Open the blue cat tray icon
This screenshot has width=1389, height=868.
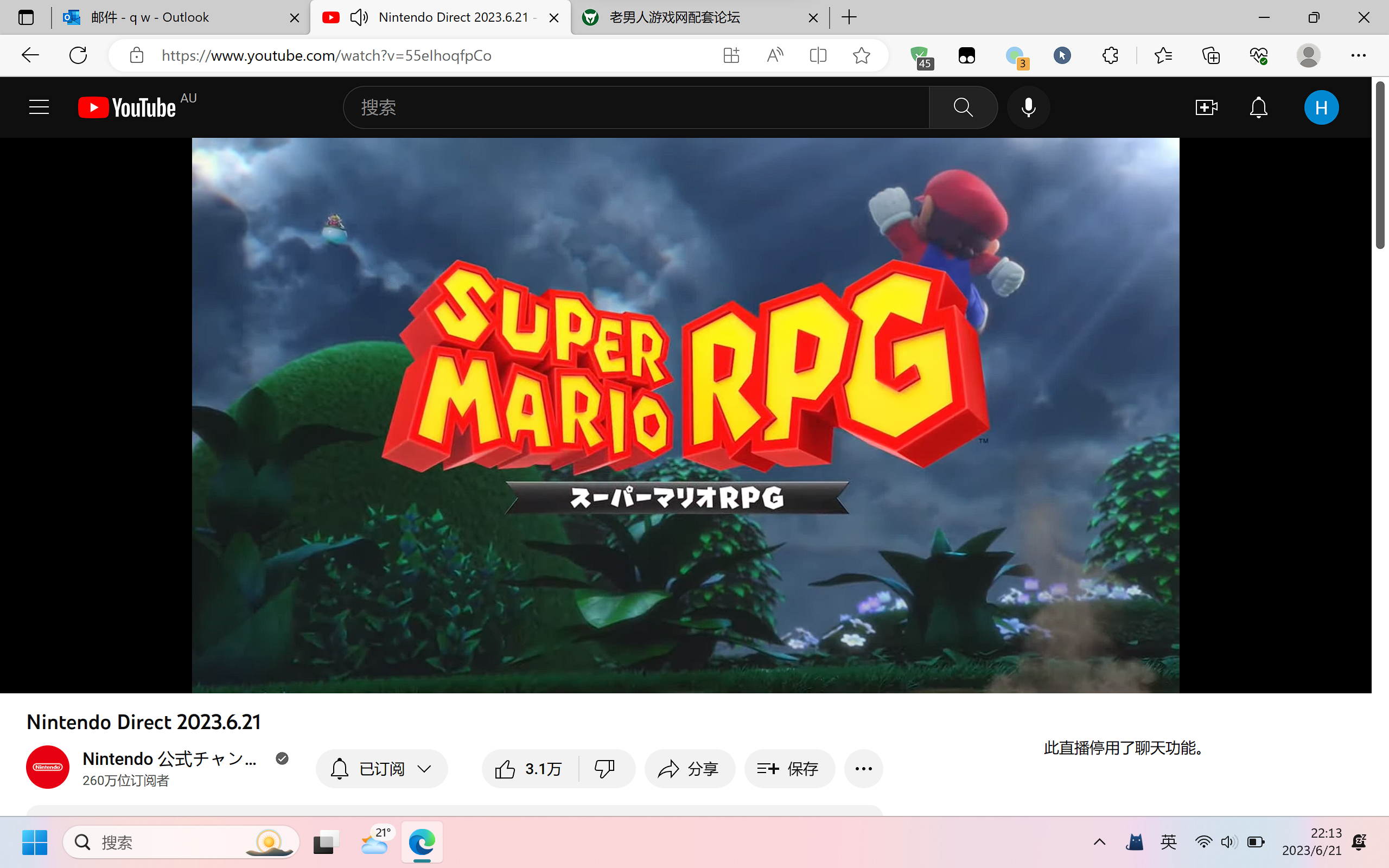tap(1135, 842)
